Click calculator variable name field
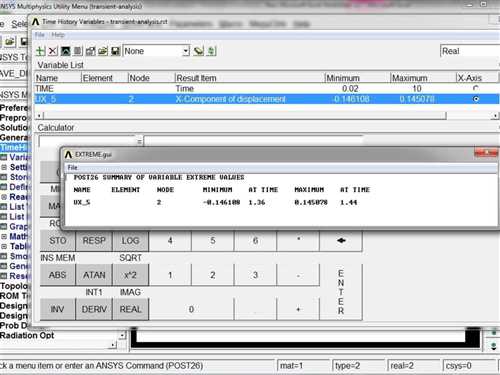The height and width of the screenshot is (375, 500). (x=87, y=141)
